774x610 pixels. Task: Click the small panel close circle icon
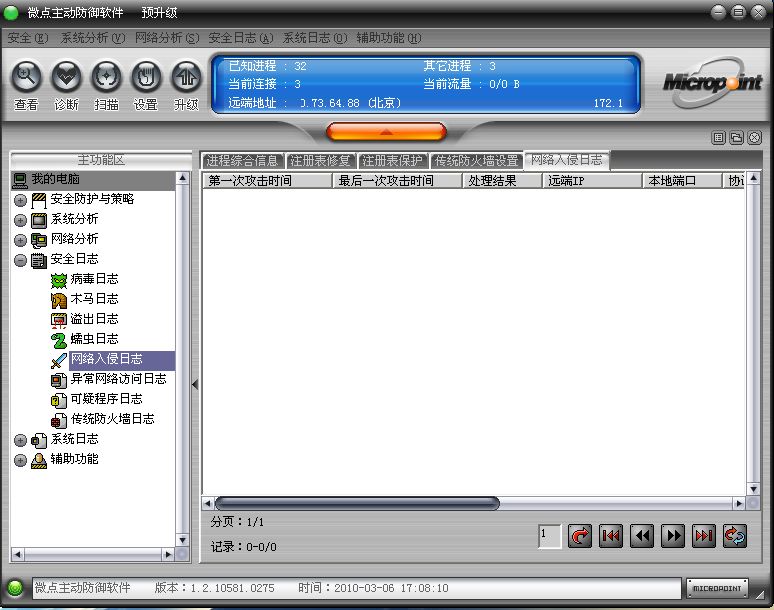click(755, 138)
